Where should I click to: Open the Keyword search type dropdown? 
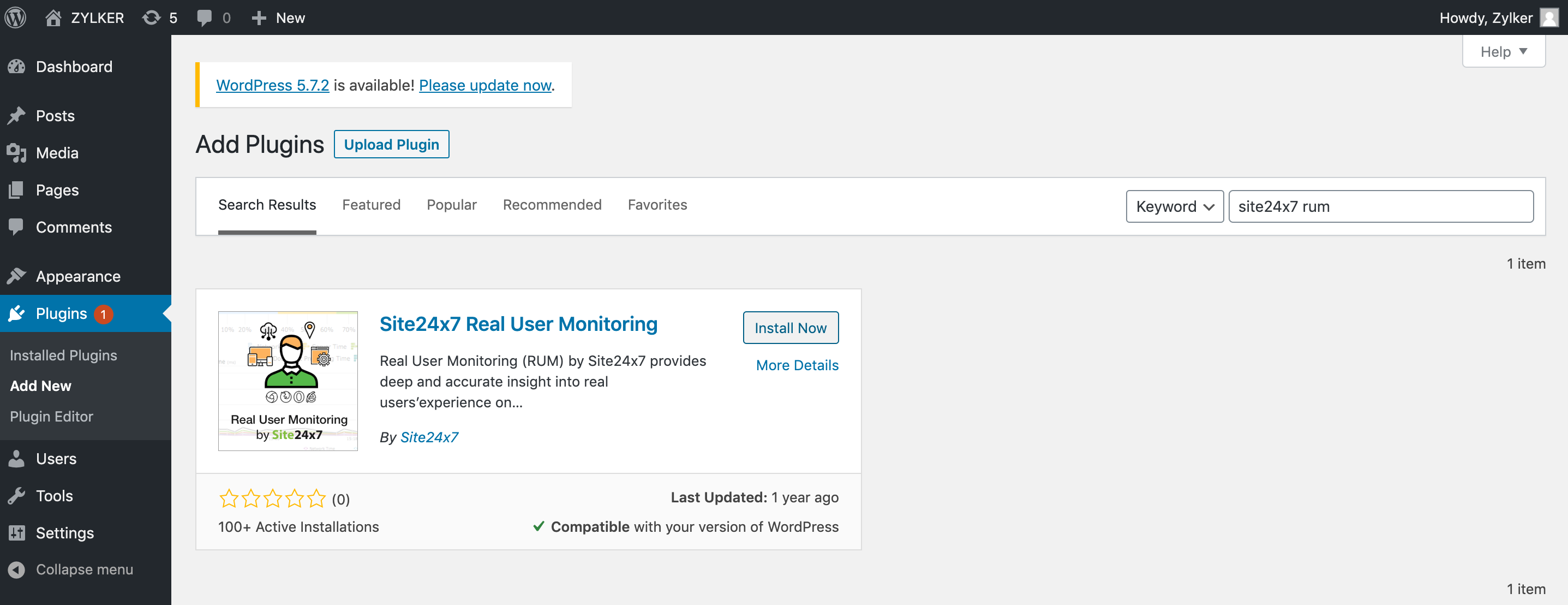coord(1174,206)
